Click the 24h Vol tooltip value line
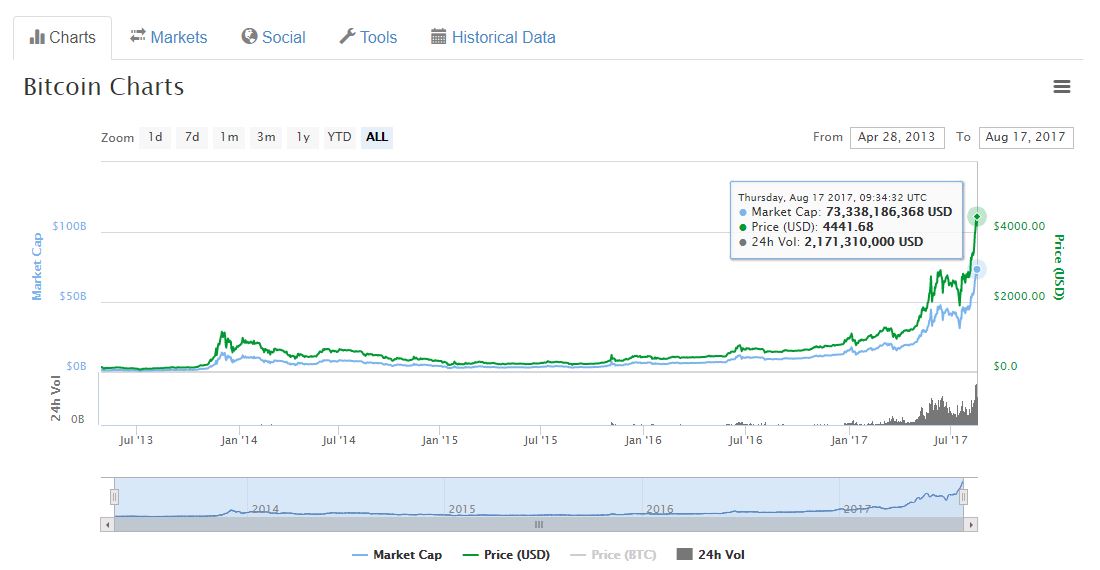This screenshot has height=570, width=1100. pyautogui.click(x=831, y=242)
